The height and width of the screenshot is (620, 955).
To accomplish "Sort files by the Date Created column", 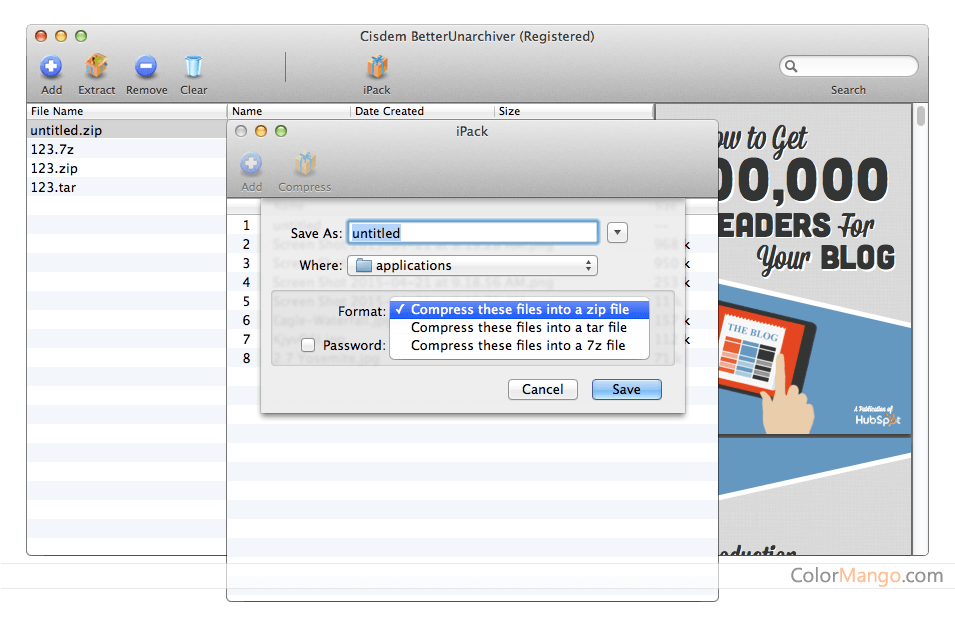I will [390, 111].
